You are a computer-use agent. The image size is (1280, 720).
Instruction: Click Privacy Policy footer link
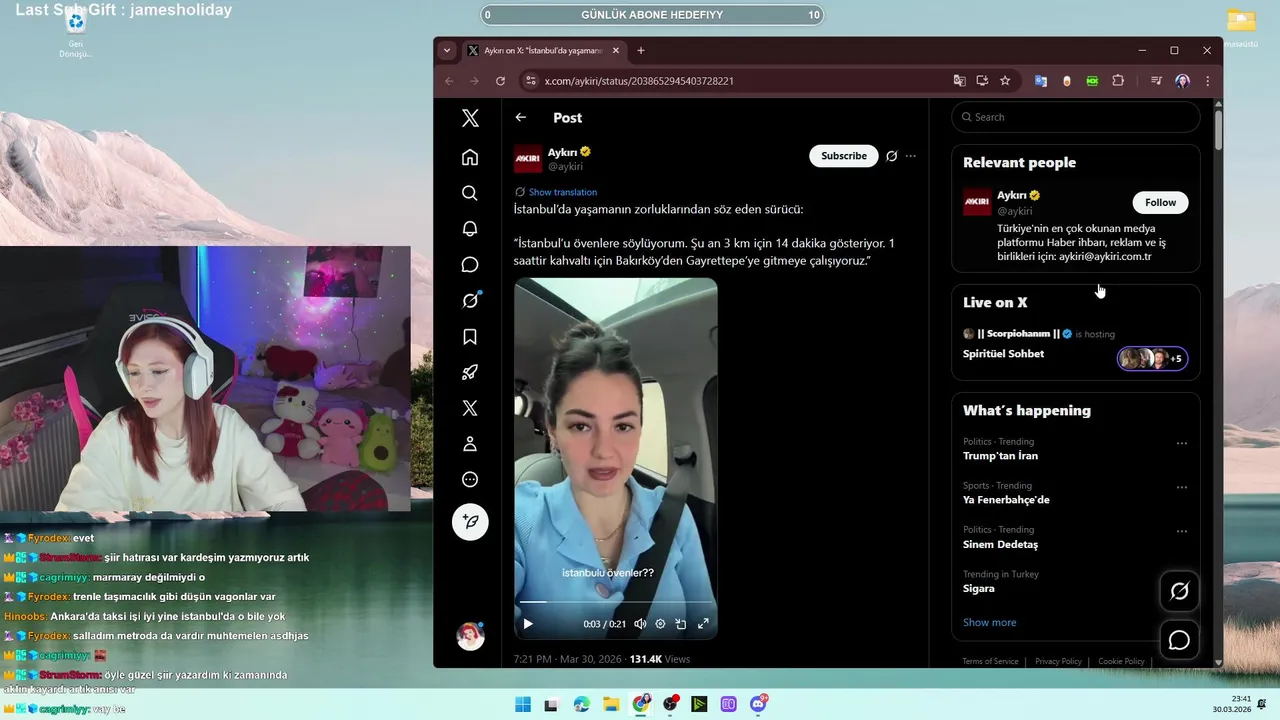tap(1058, 661)
